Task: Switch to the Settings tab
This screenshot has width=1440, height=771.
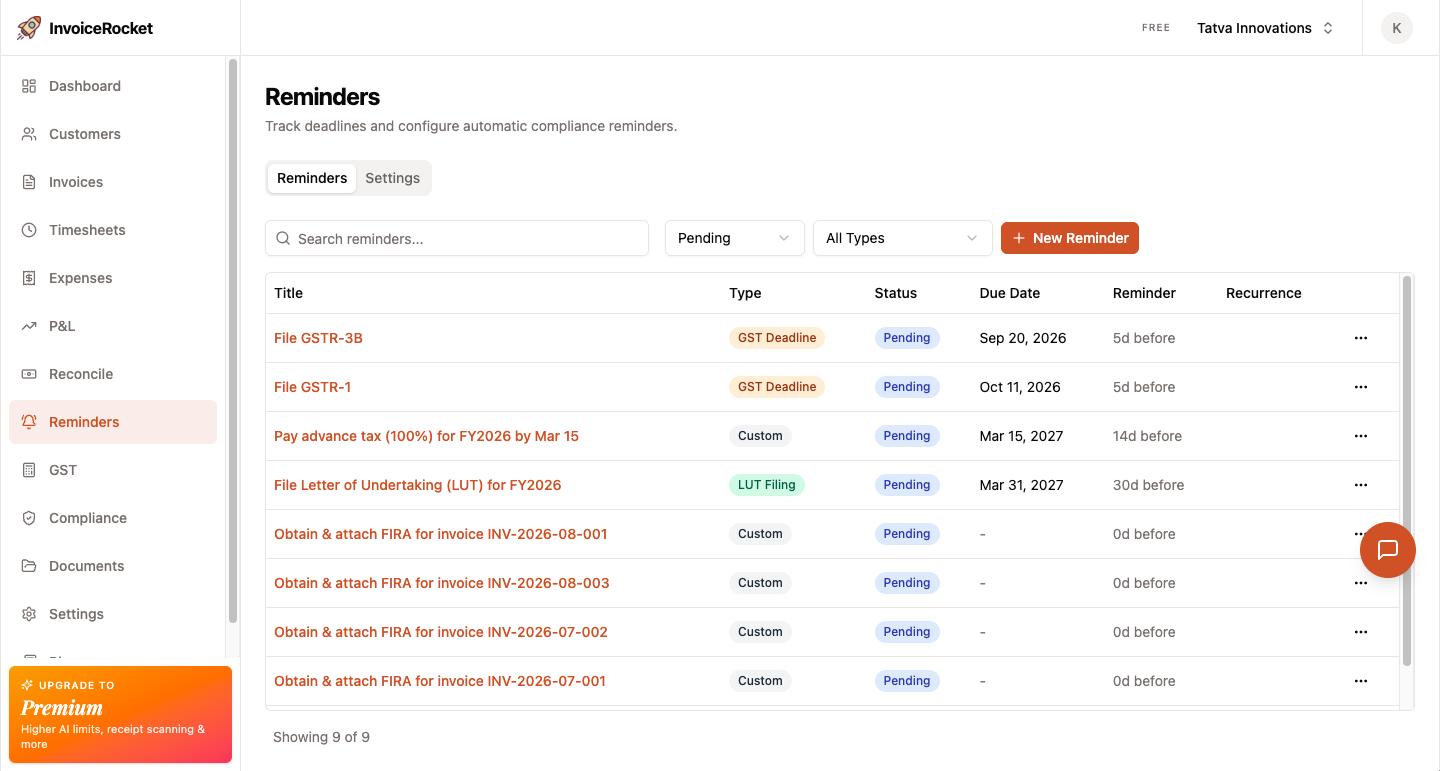Action: [x=392, y=178]
